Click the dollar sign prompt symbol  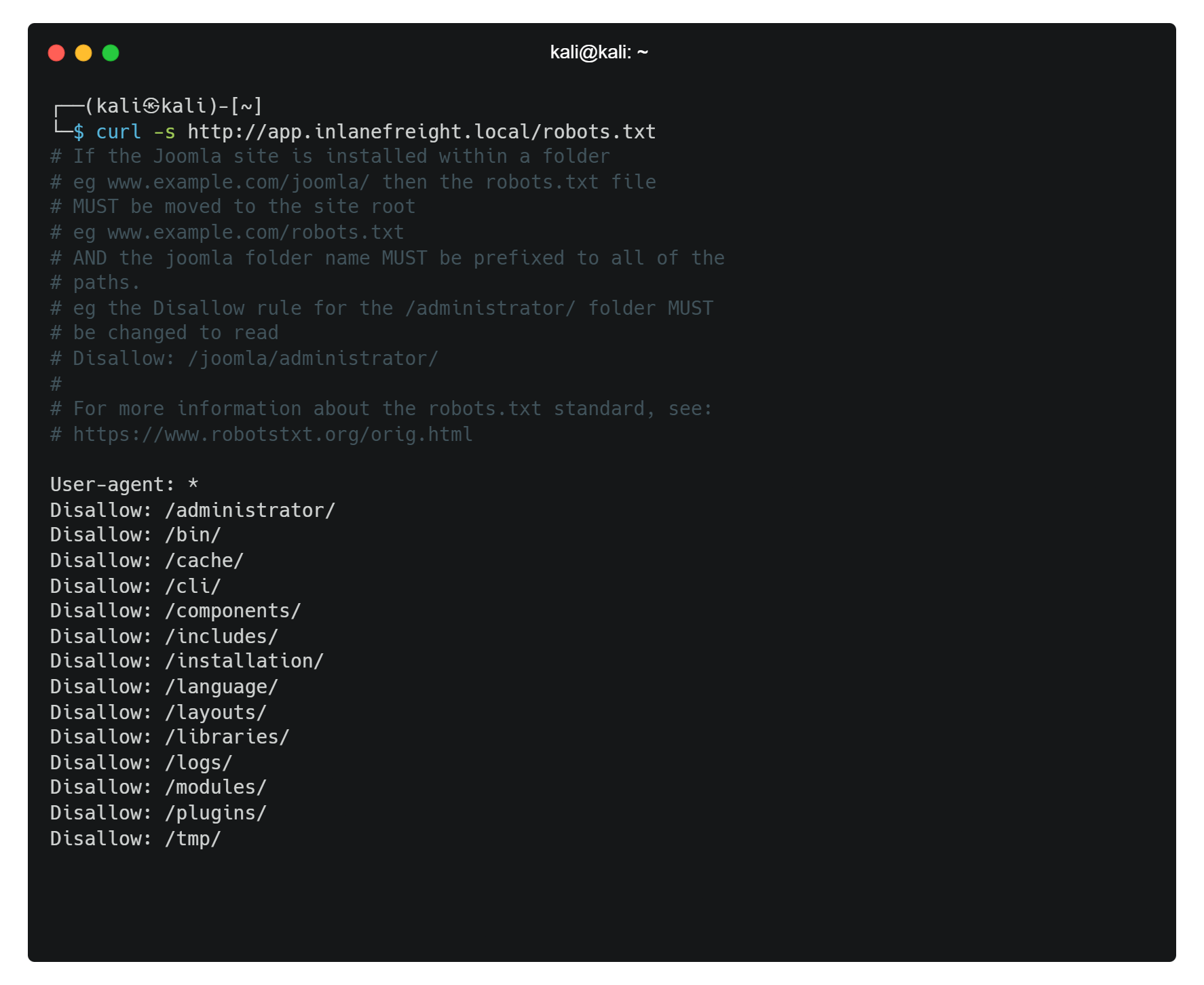79,132
